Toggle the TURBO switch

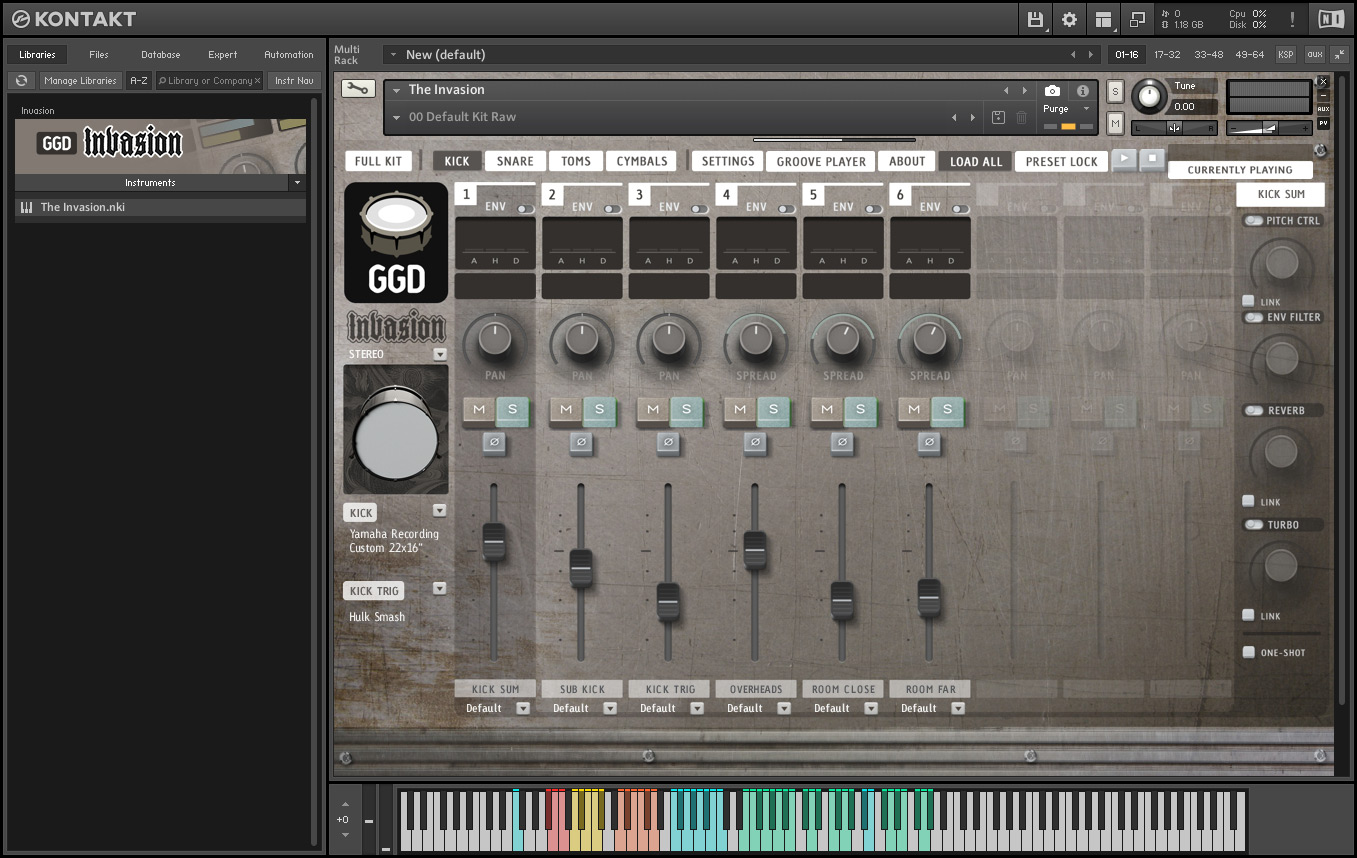(1253, 524)
